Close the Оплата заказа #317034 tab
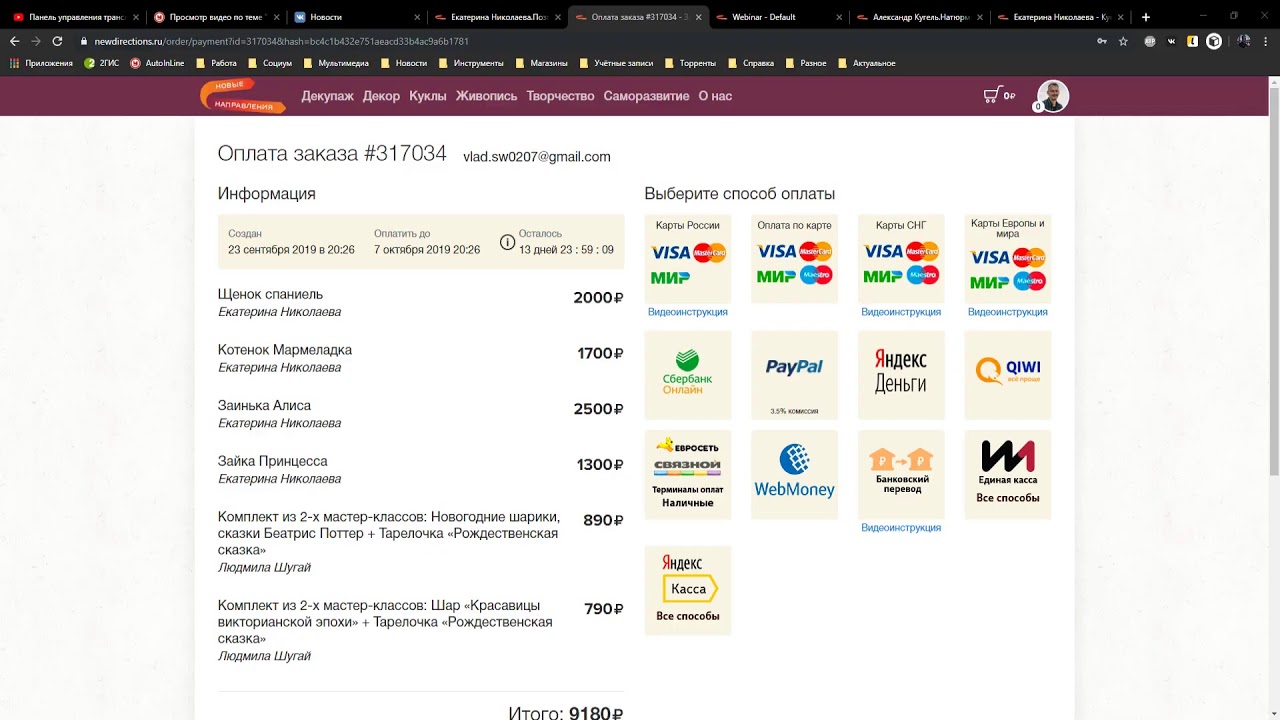Screen dimensions: 1280x720 pos(697,17)
